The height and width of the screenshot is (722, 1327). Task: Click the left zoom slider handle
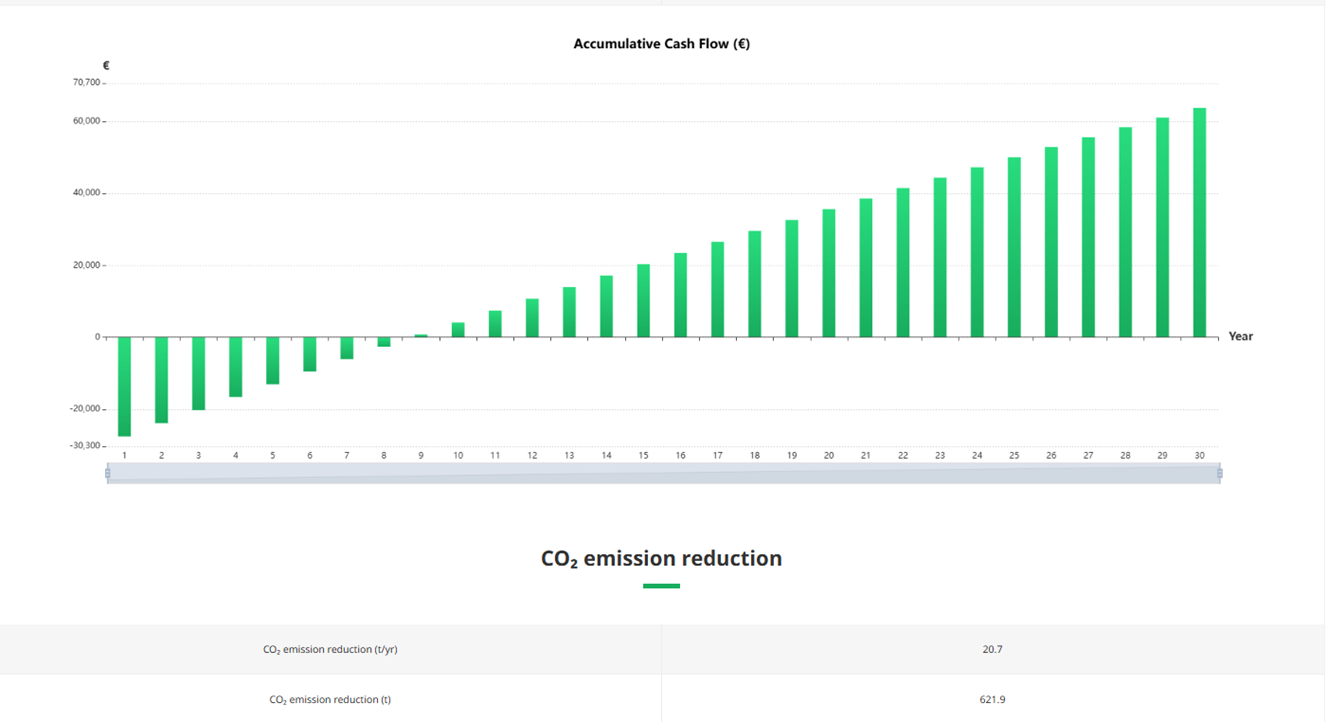[x=107, y=473]
